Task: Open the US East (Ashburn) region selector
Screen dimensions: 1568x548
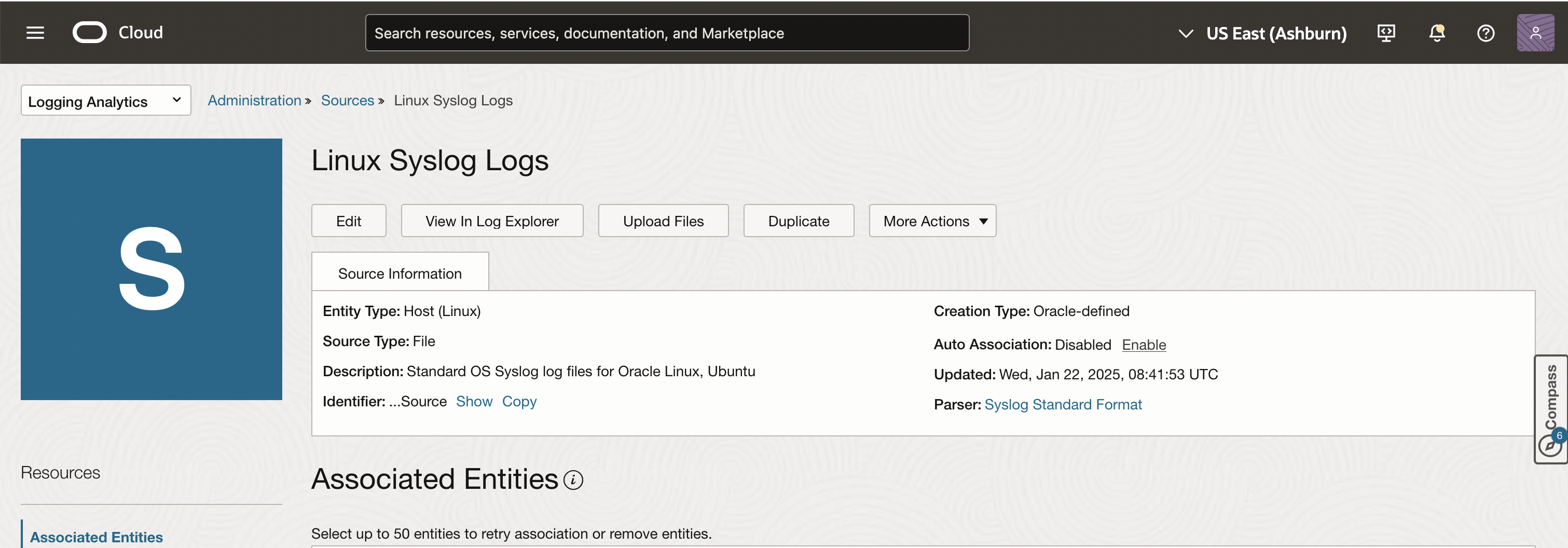Action: (x=1263, y=33)
